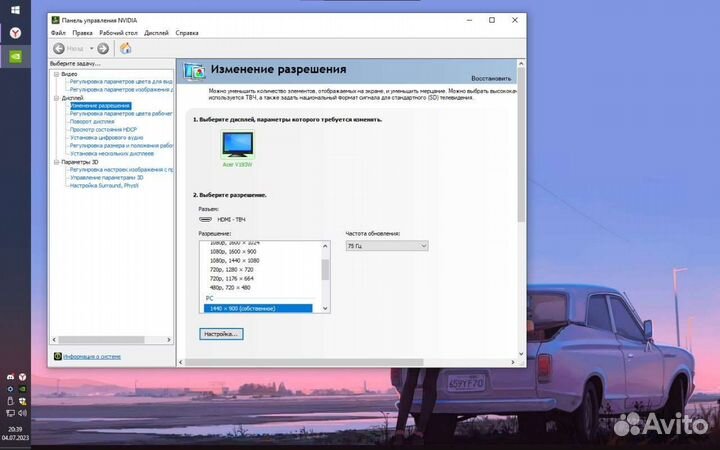This screenshot has height=450, width=720.
Task: Click task tree horizontal scroll left arrow
Action: pos(54,340)
